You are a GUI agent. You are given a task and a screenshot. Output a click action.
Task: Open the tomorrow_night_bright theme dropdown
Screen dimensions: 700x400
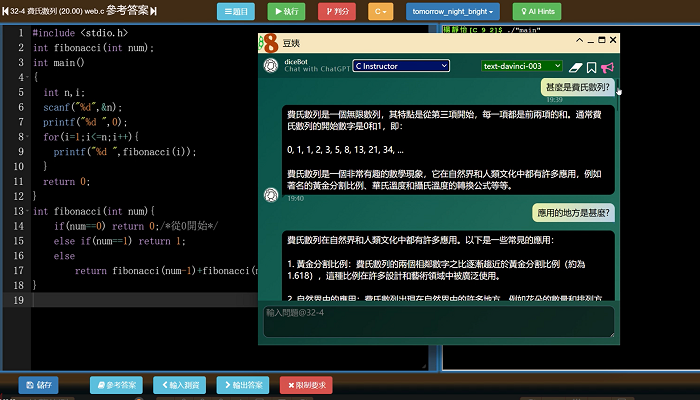[x=452, y=12]
